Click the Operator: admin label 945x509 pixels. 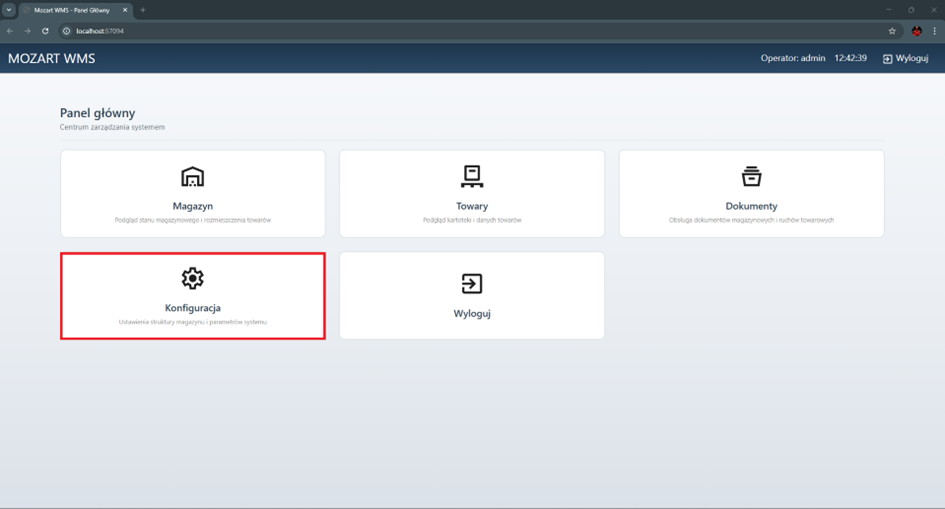[x=792, y=59]
